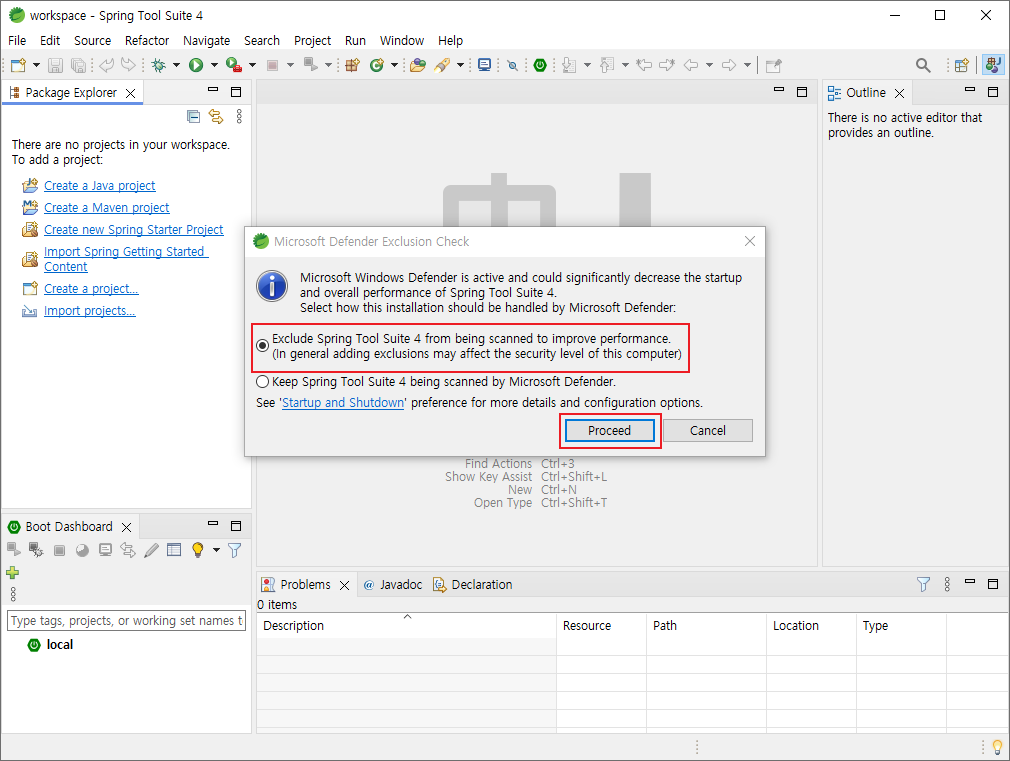Open the Project menu
The width and height of the screenshot is (1010, 761).
[312, 41]
